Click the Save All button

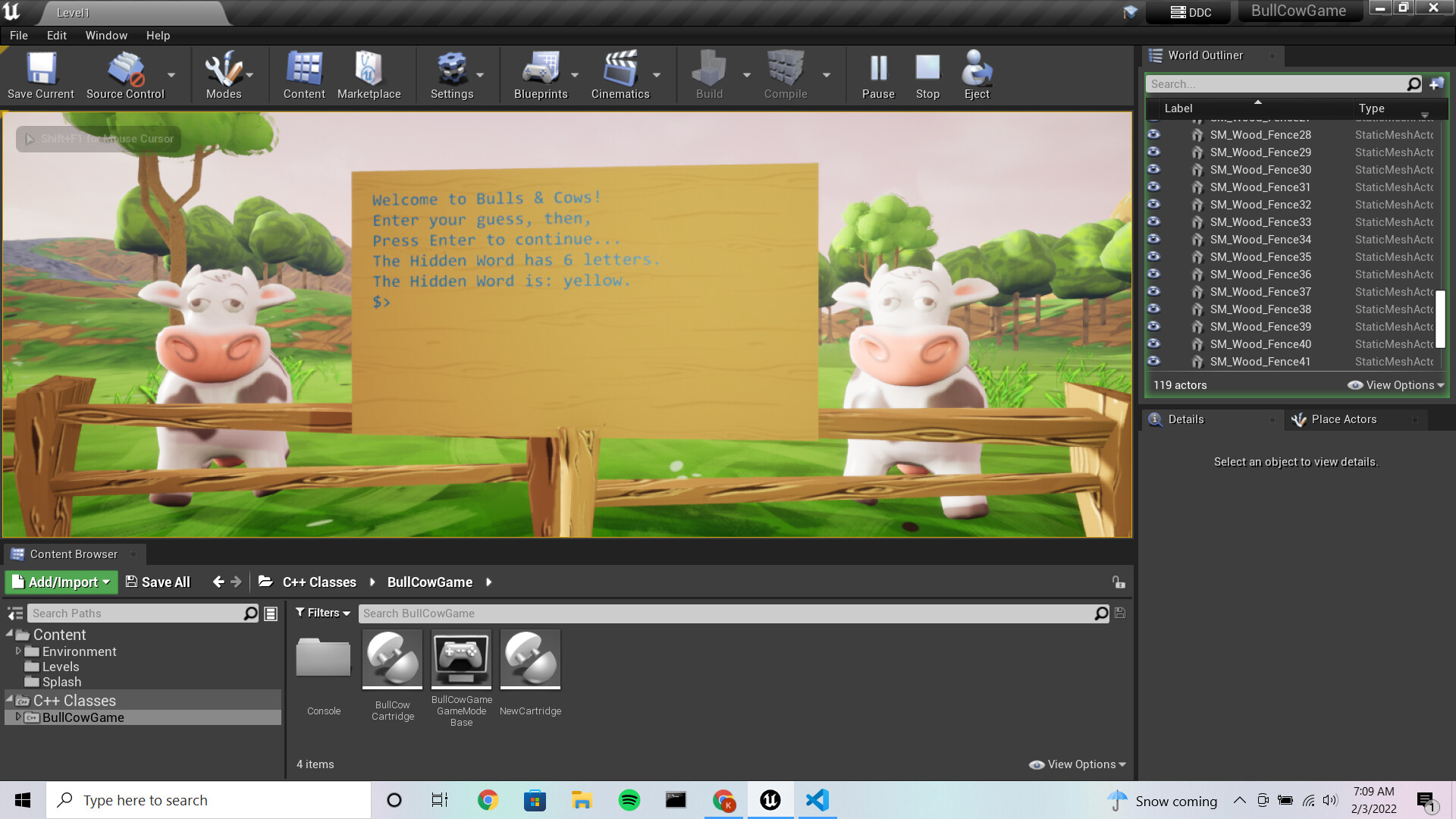tap(158, 582)
